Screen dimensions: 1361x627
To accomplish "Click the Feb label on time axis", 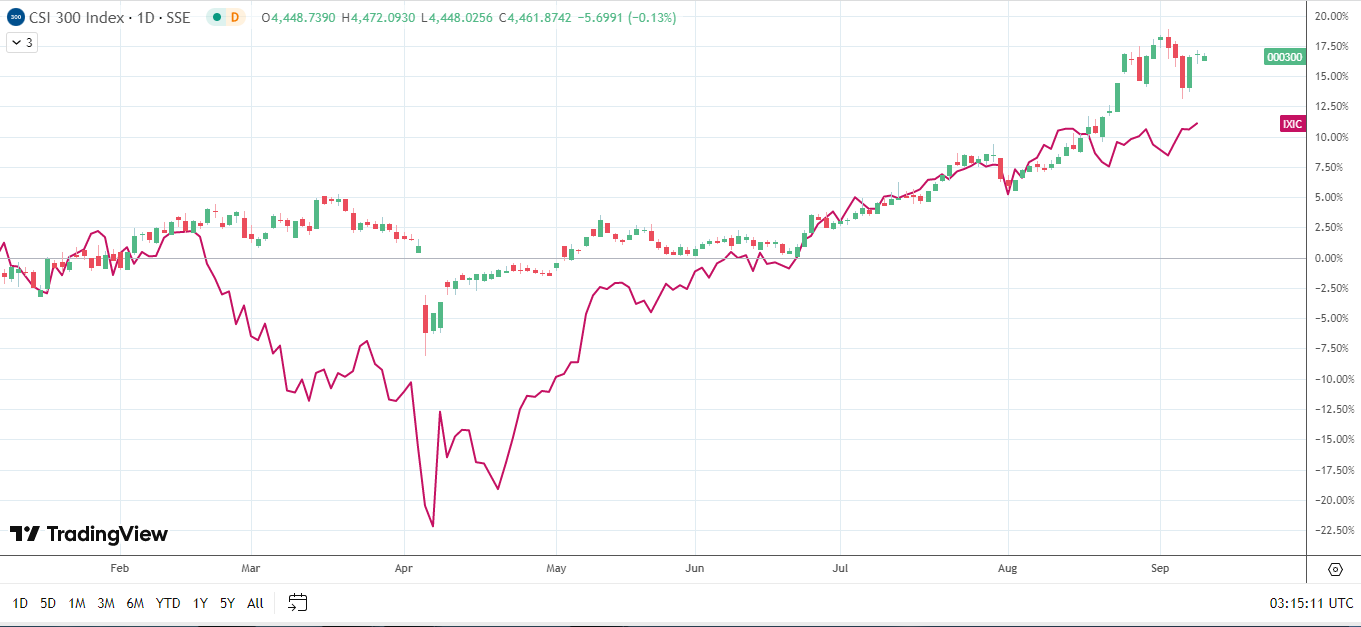I will 119,569.
